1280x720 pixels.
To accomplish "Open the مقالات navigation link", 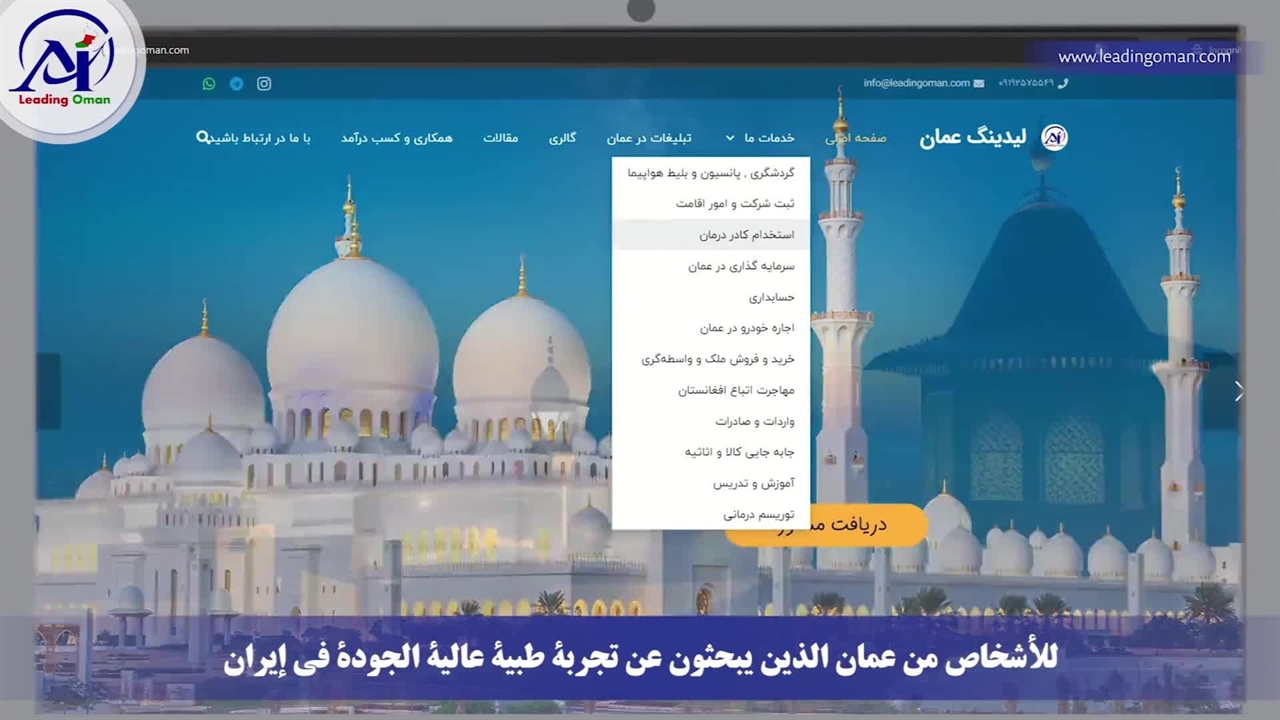I will [501, 138].
